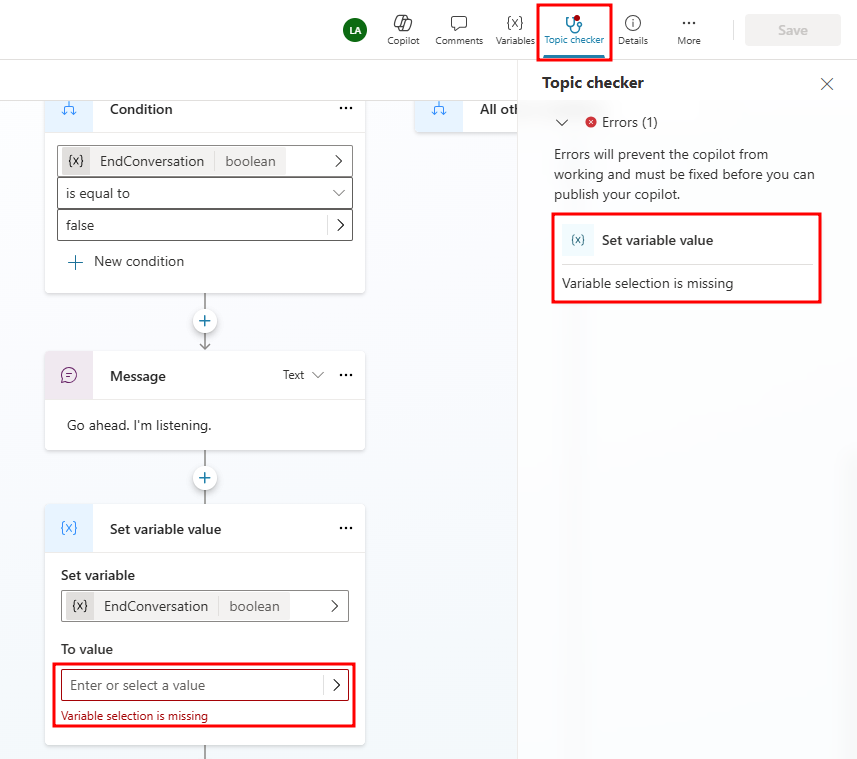Click the New condition button
This screenshot has height=759, width=857.
point(125,261)
